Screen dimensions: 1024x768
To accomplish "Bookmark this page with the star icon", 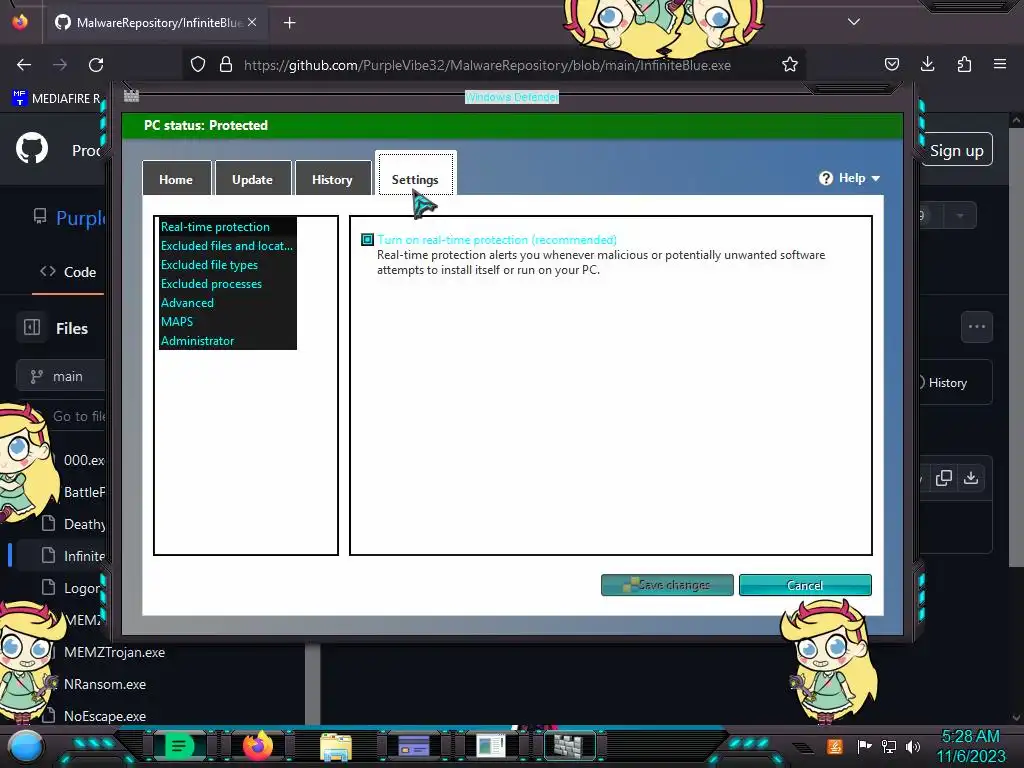I will pyautogui.click(x=790, y=65).
